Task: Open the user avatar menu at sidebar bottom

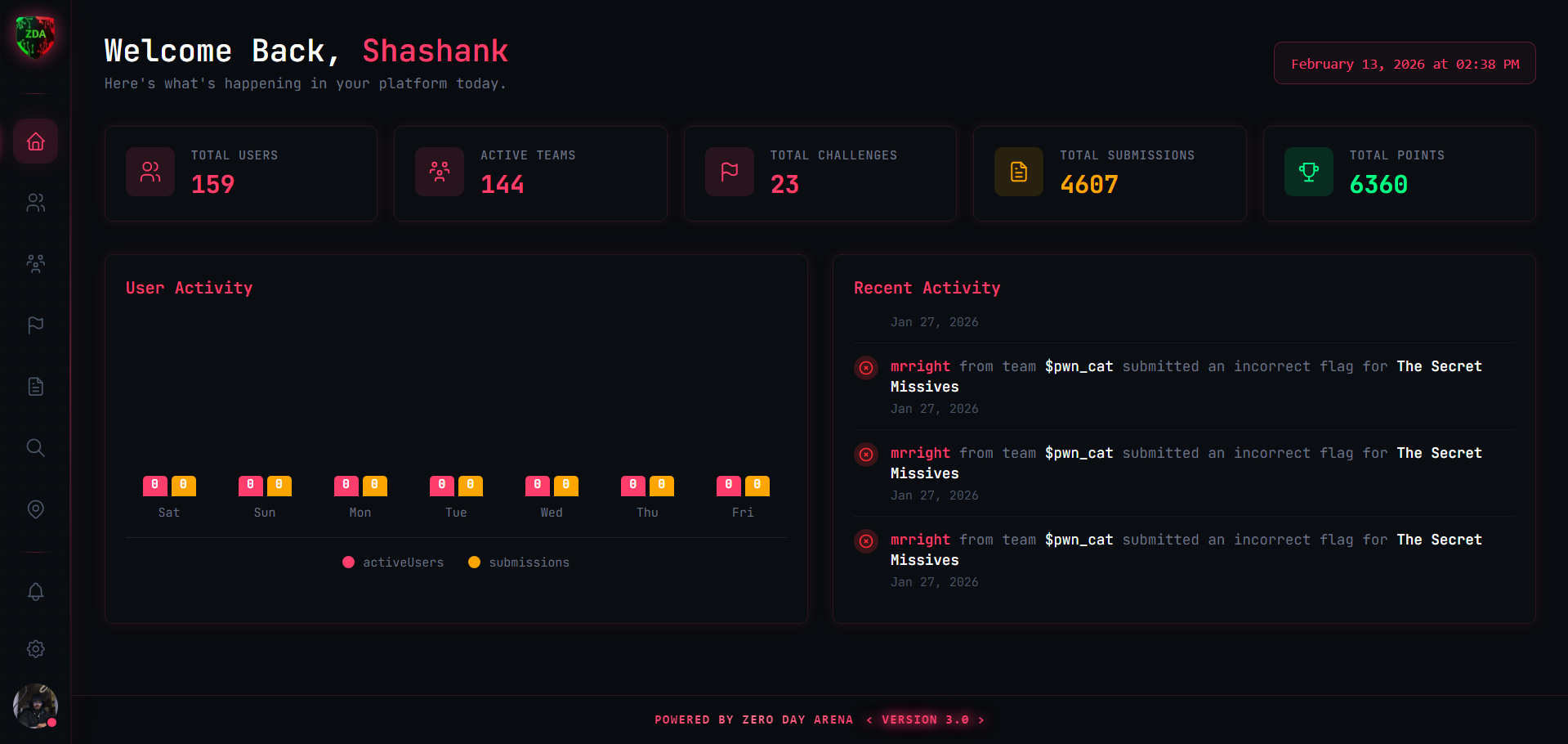Action: tap(35, 706)
